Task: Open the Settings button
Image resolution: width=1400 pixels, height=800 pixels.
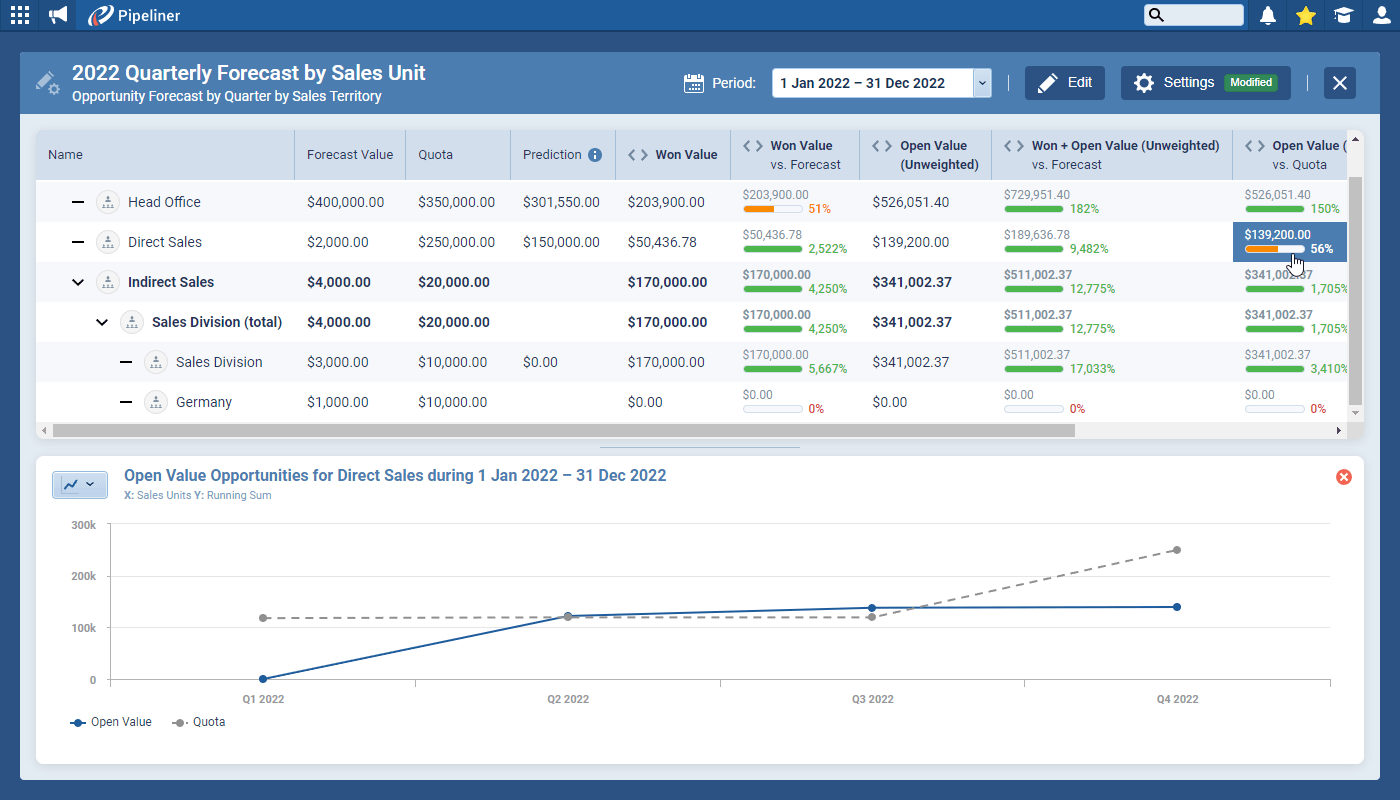Action: pyautogui.click(x=1205, y=83)
